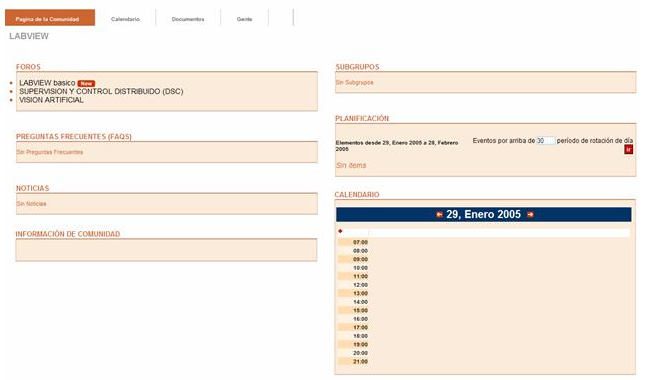Click the rotation period days input field
658x380 pixels.
[546, 141]
